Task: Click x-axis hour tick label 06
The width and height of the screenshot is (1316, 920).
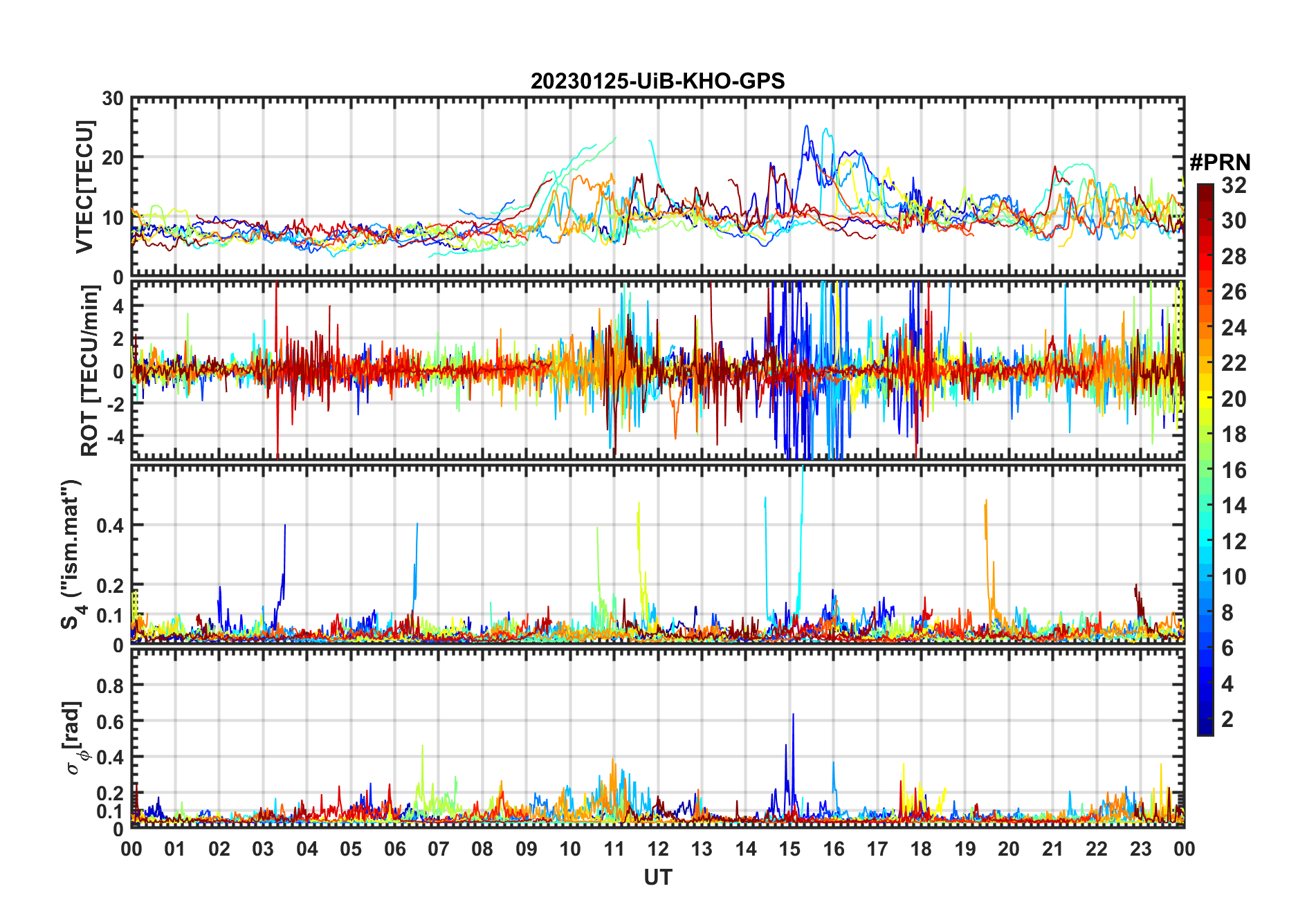Action: (x=394, y=849)
